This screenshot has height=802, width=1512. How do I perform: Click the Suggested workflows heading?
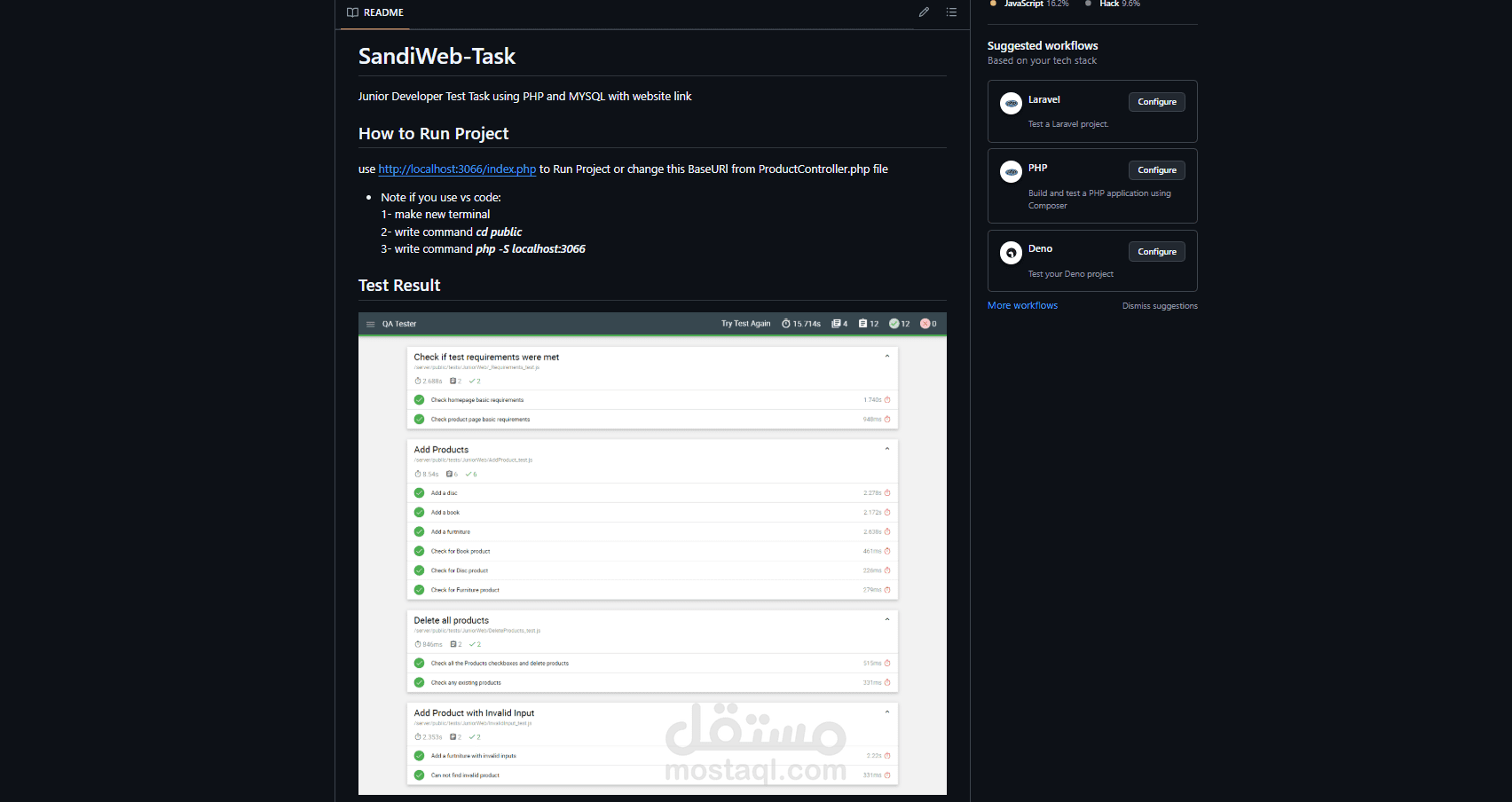click(x=1043, y=46)
